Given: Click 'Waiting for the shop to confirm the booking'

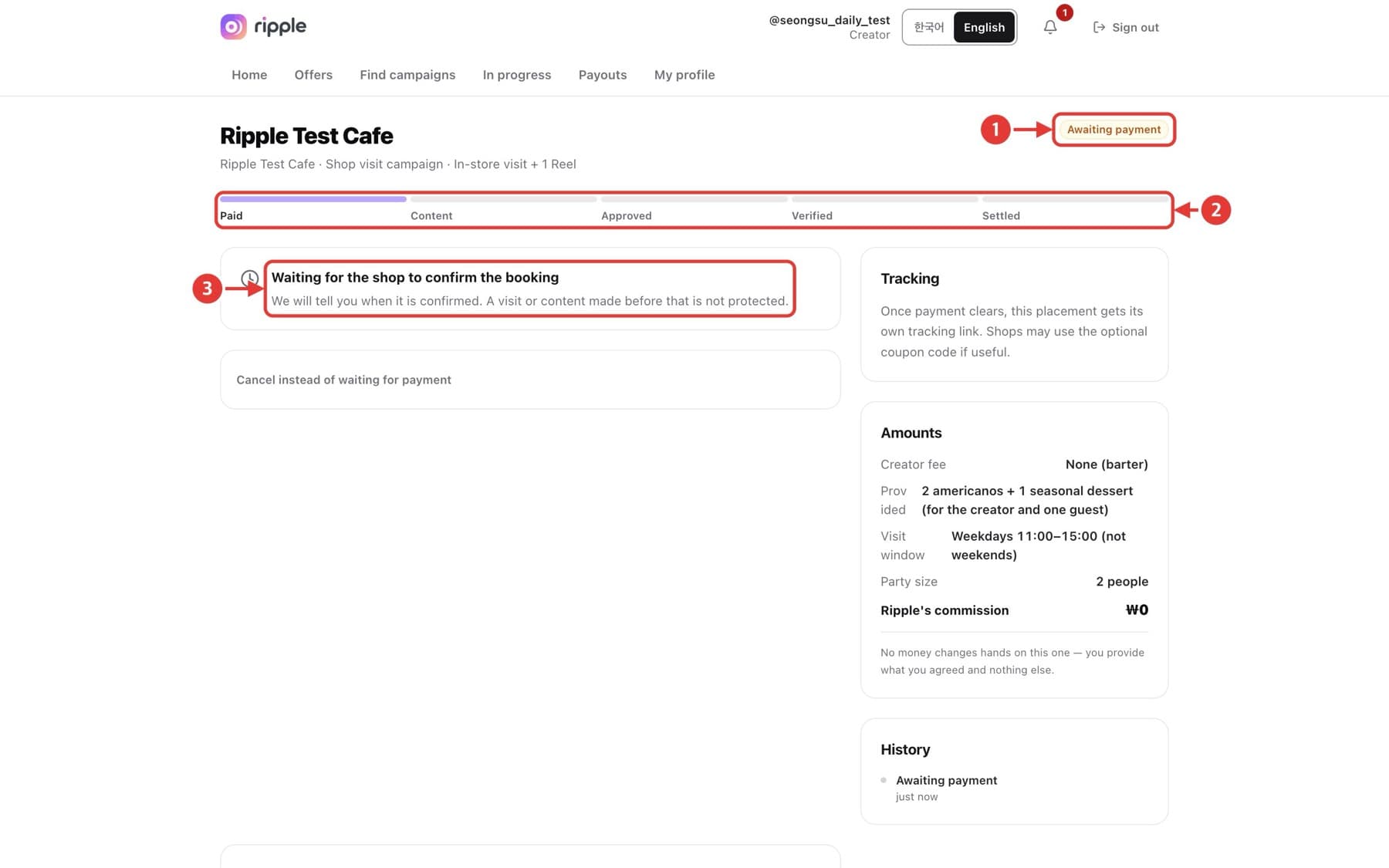Looking at the screenshot, I should 415,278.
